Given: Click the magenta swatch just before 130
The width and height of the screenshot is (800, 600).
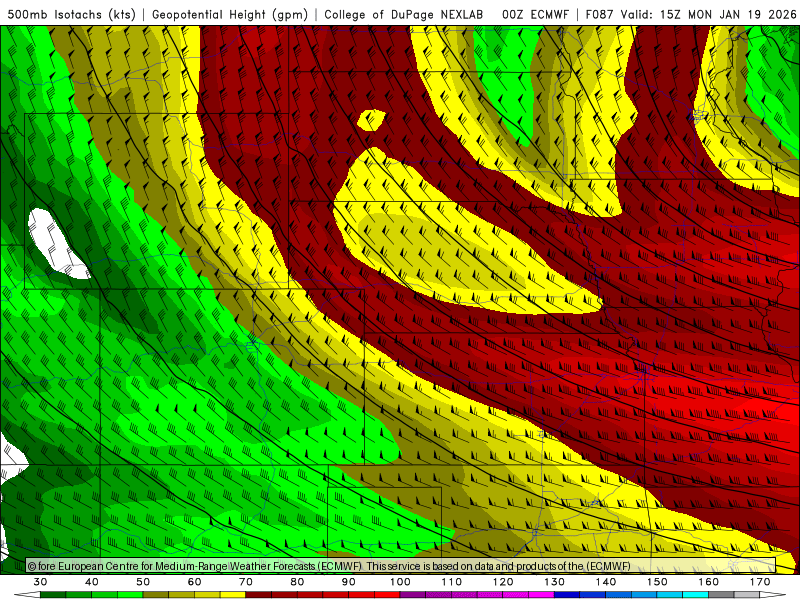Looking at the screenshot, I should 541,595.
